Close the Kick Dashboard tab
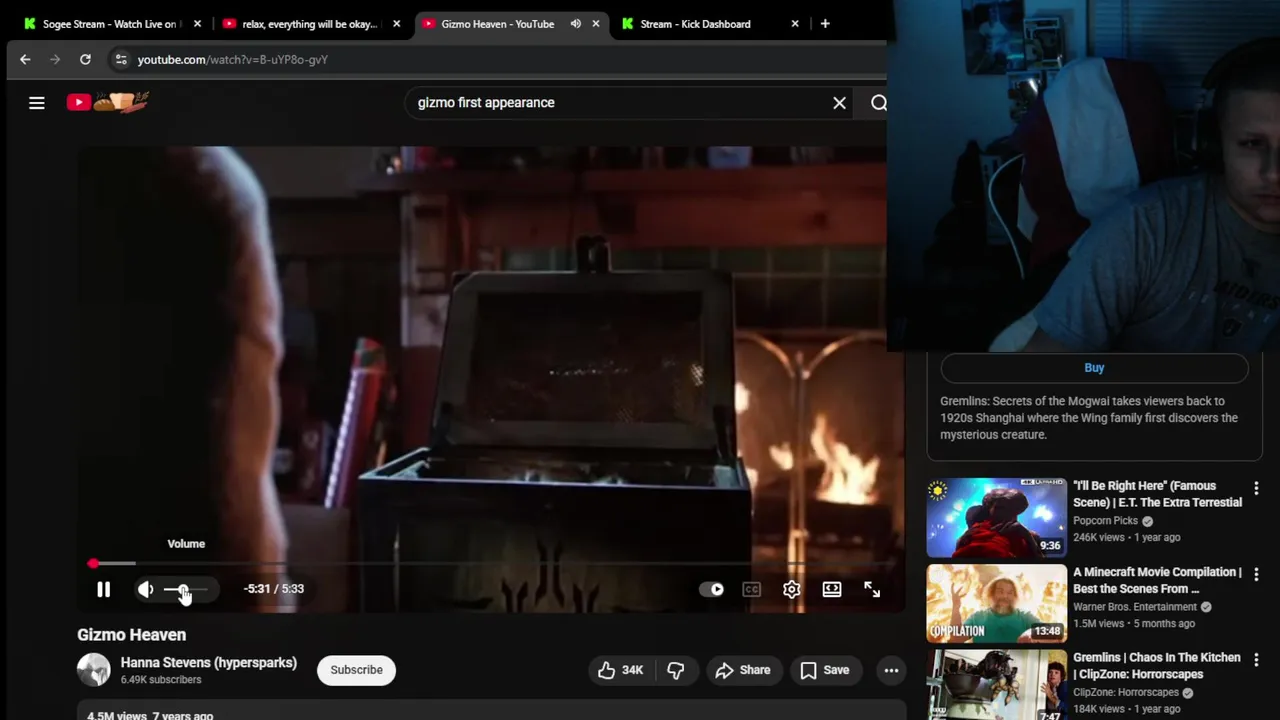The width and height of the screenshot is (1280, 720). click(x=795, y=24)
